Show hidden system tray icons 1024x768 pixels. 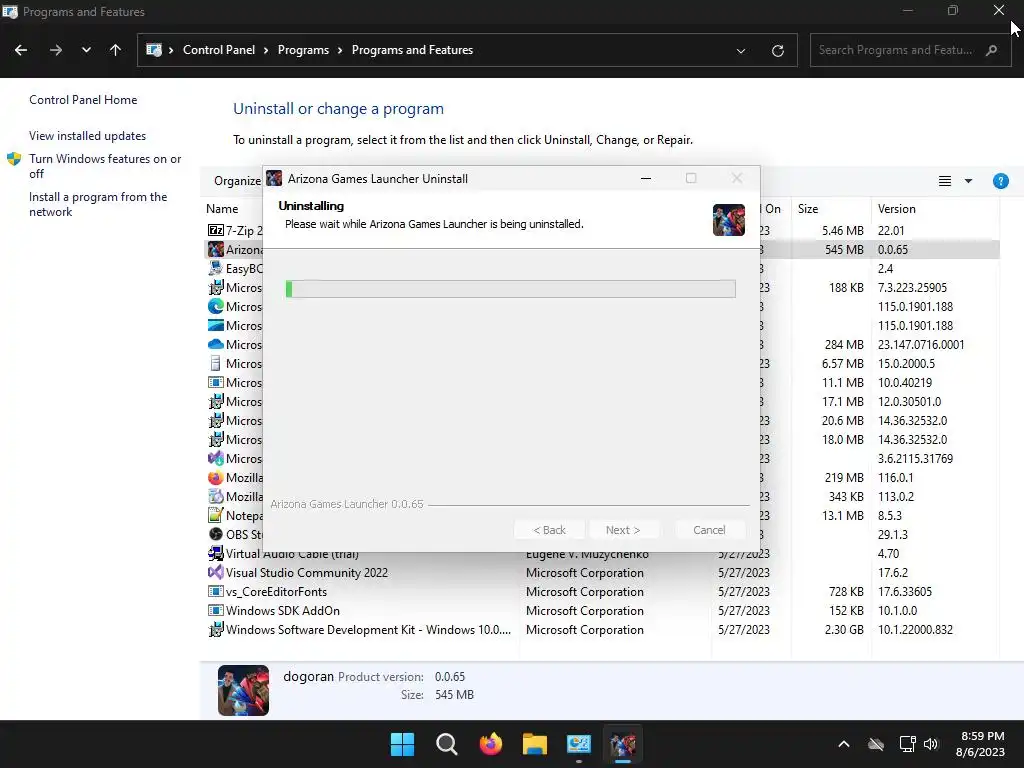click(844, 744)
